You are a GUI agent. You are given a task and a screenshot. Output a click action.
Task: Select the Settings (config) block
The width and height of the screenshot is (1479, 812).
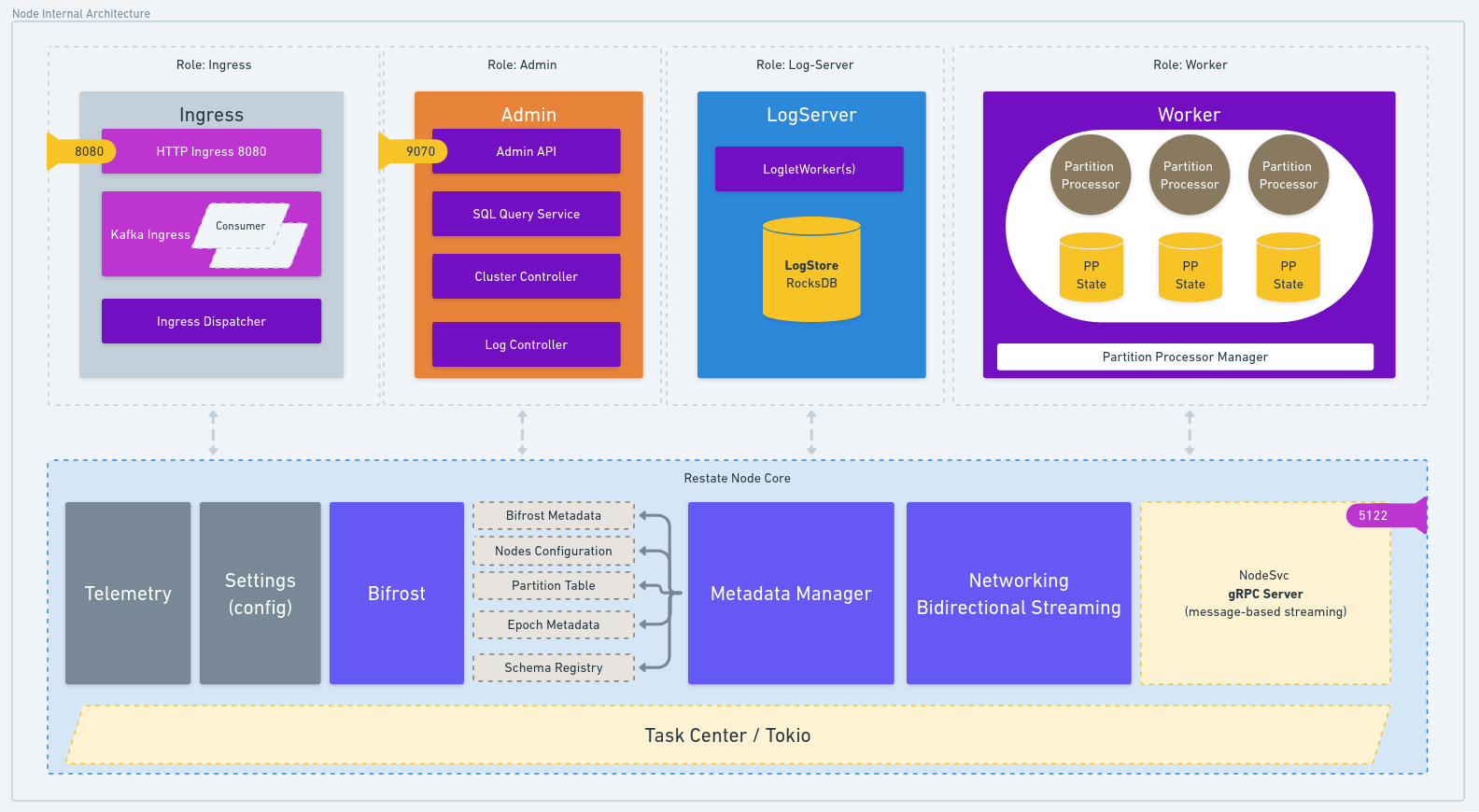tap(261, 594)
